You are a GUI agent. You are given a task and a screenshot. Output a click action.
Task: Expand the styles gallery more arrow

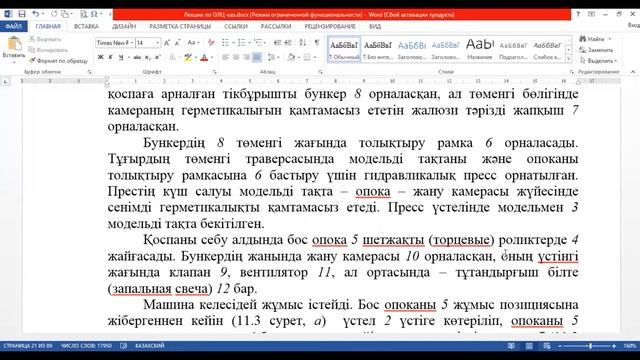pyautogui.click(x=569, y=59)
